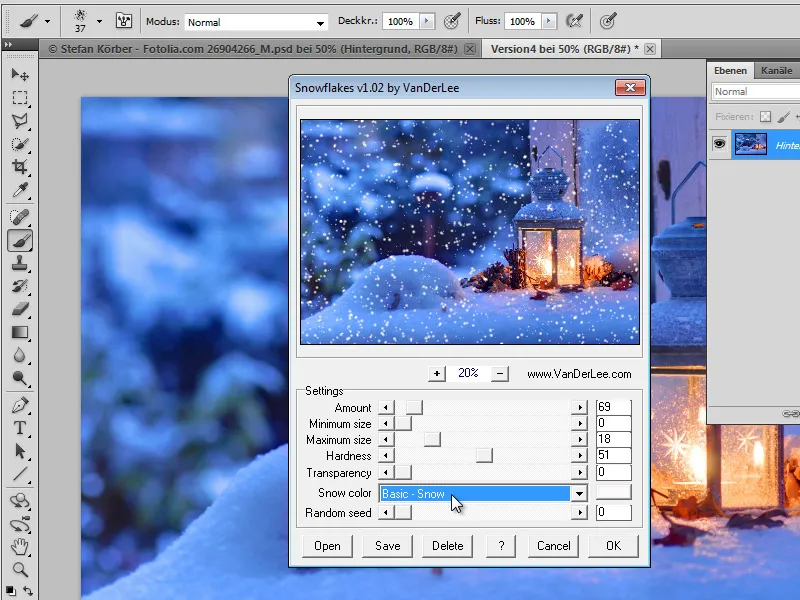800x600 pixels.
Task: Click the Delete preset button
Action: 447,546
